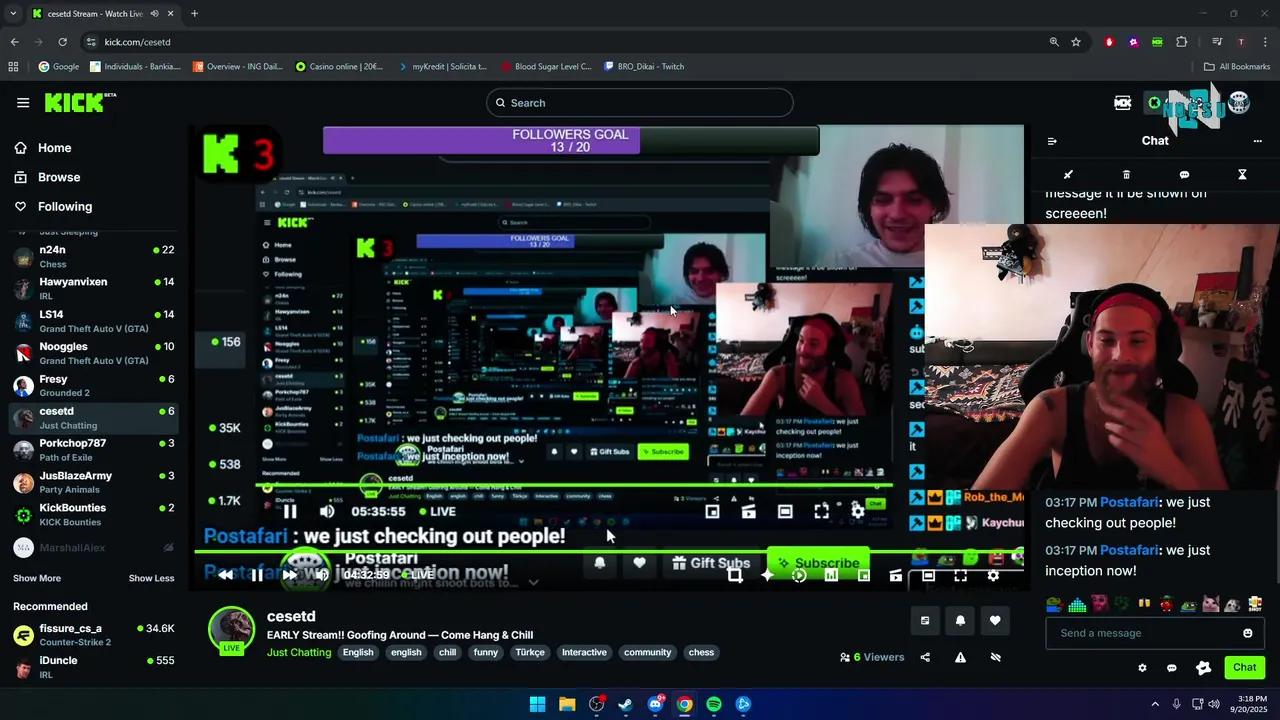The height and width of the screenshot is (720, 1280).
Task: Expand followed list with Show More
Action: [x=37, y=578]
